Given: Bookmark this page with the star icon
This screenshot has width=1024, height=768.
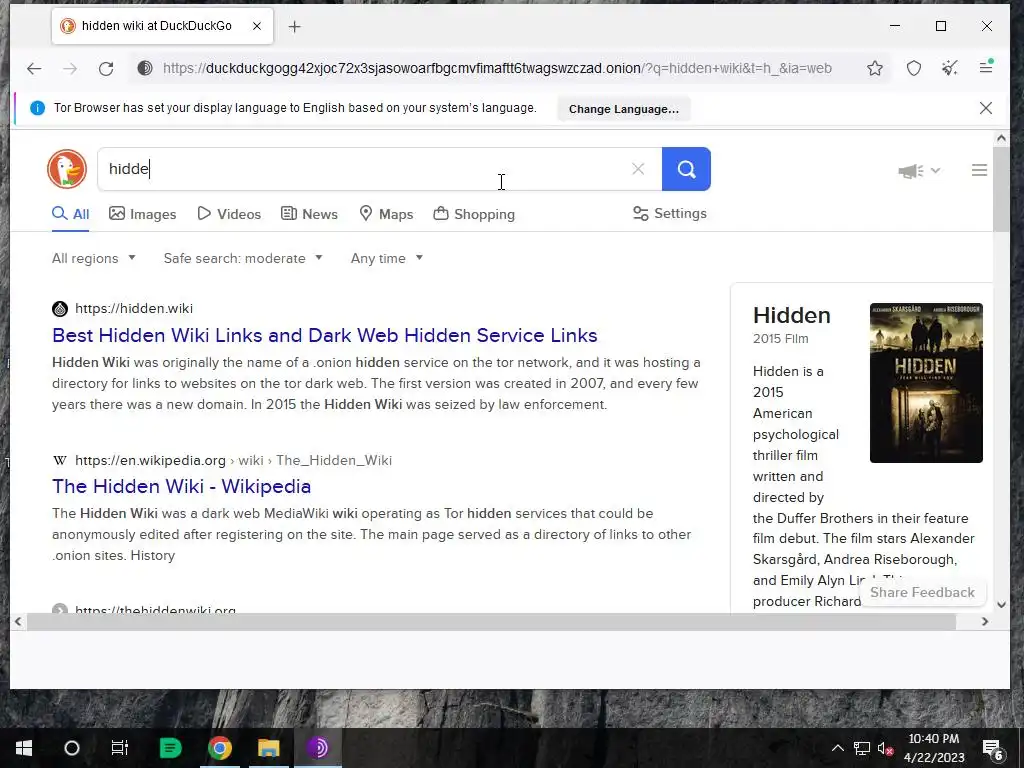Looking at the screenshot, I should tap(875, 68).
